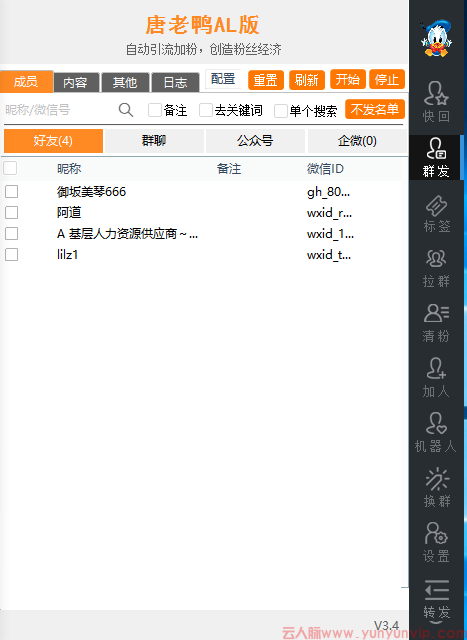Select the 清粉 clean fans icon

tap(436, 323)
